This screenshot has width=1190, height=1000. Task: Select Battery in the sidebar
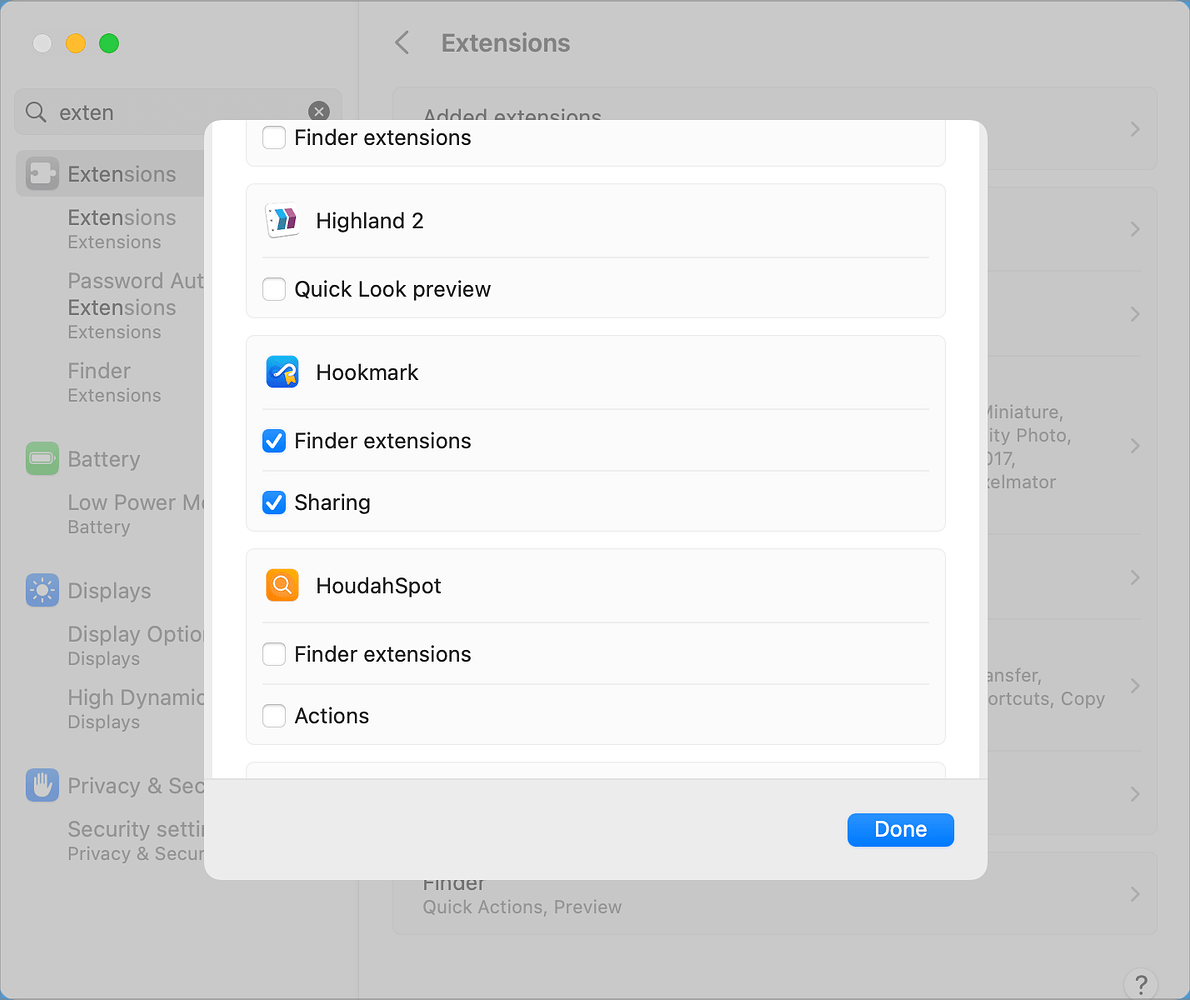(x=104, y=459)
